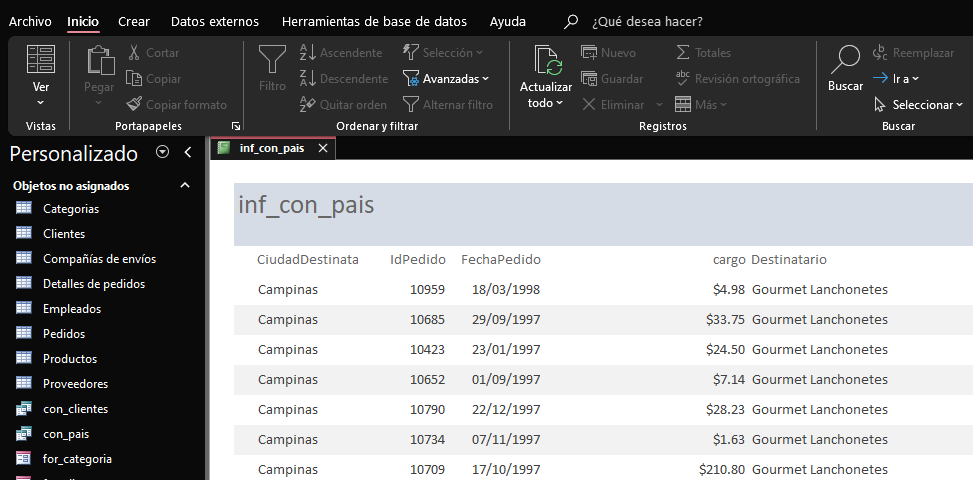Image resolution: width=973 pixels, height=480 pixels.
Task: Run Revisión ortográfica spell check
Action: pos(737,79)
